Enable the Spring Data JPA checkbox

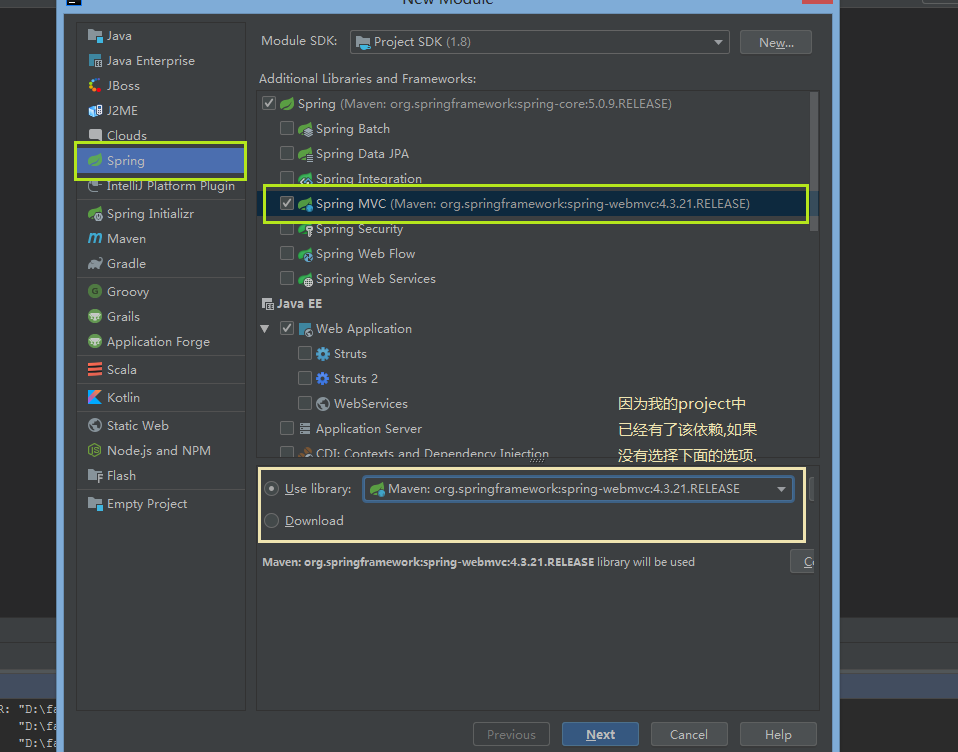coord(287,153)
